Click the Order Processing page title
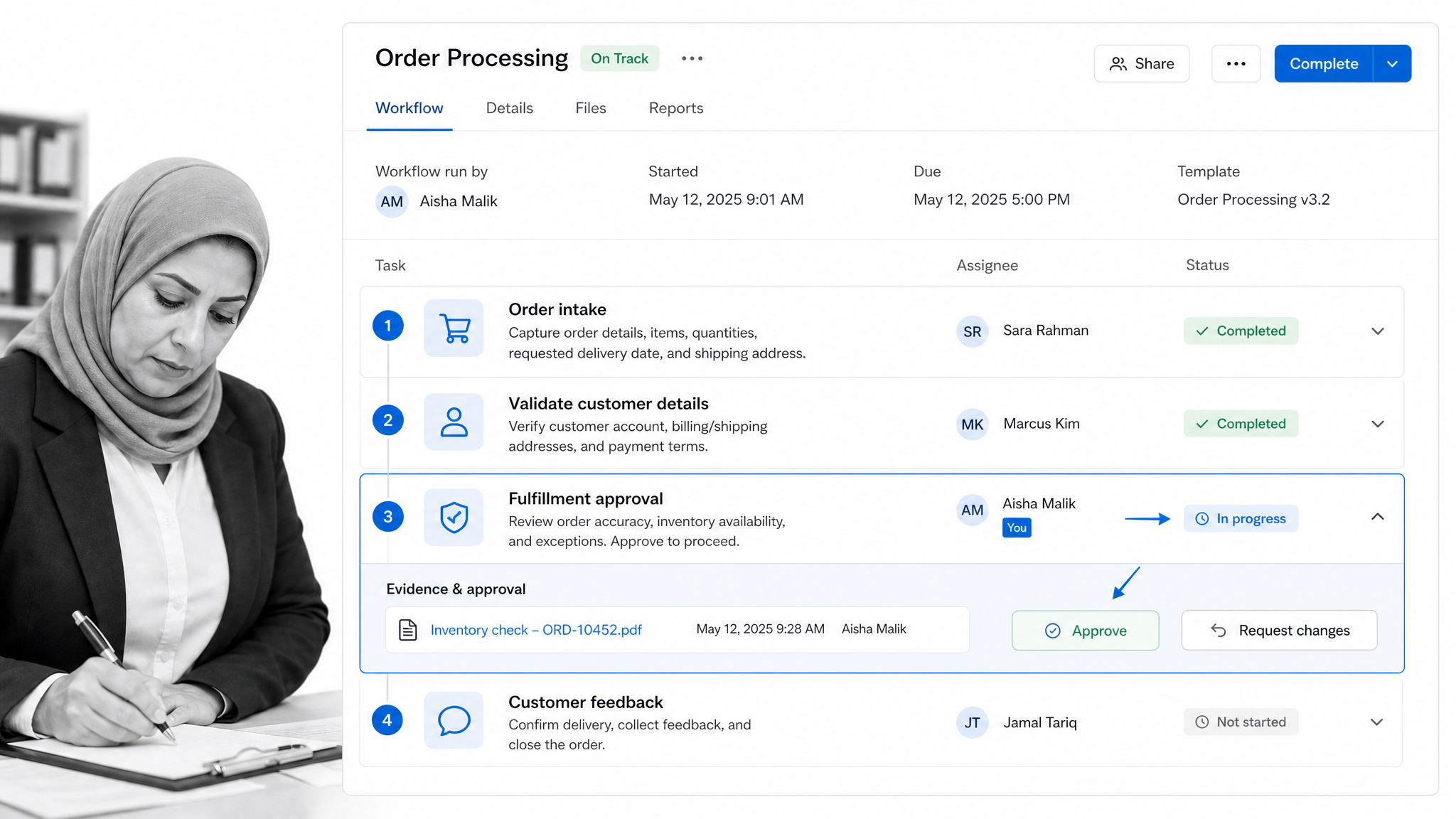This screenshot has width=1456, height=819. click(471, 58)
